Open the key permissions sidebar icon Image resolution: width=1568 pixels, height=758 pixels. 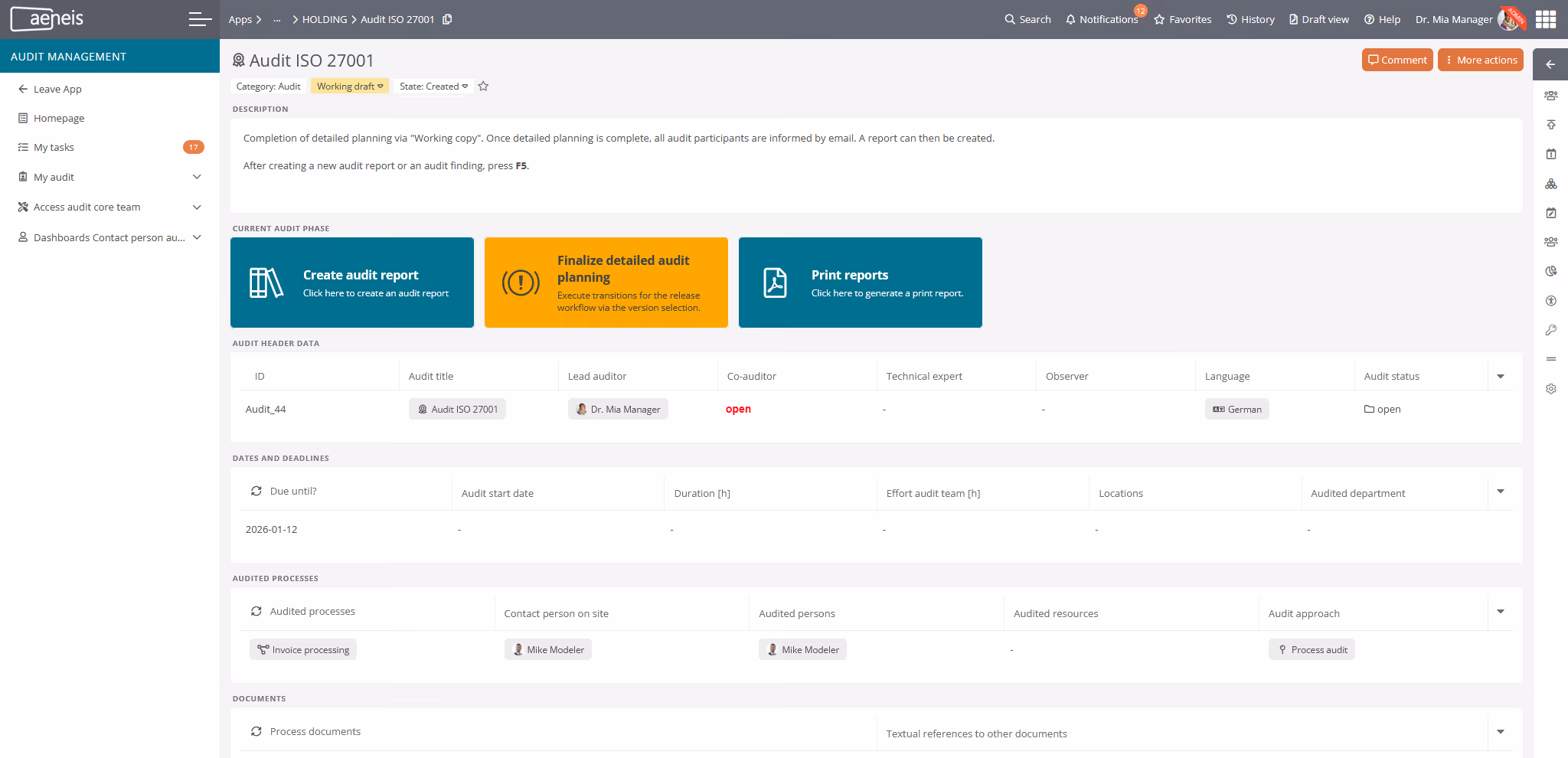[x=1551, y=330]
